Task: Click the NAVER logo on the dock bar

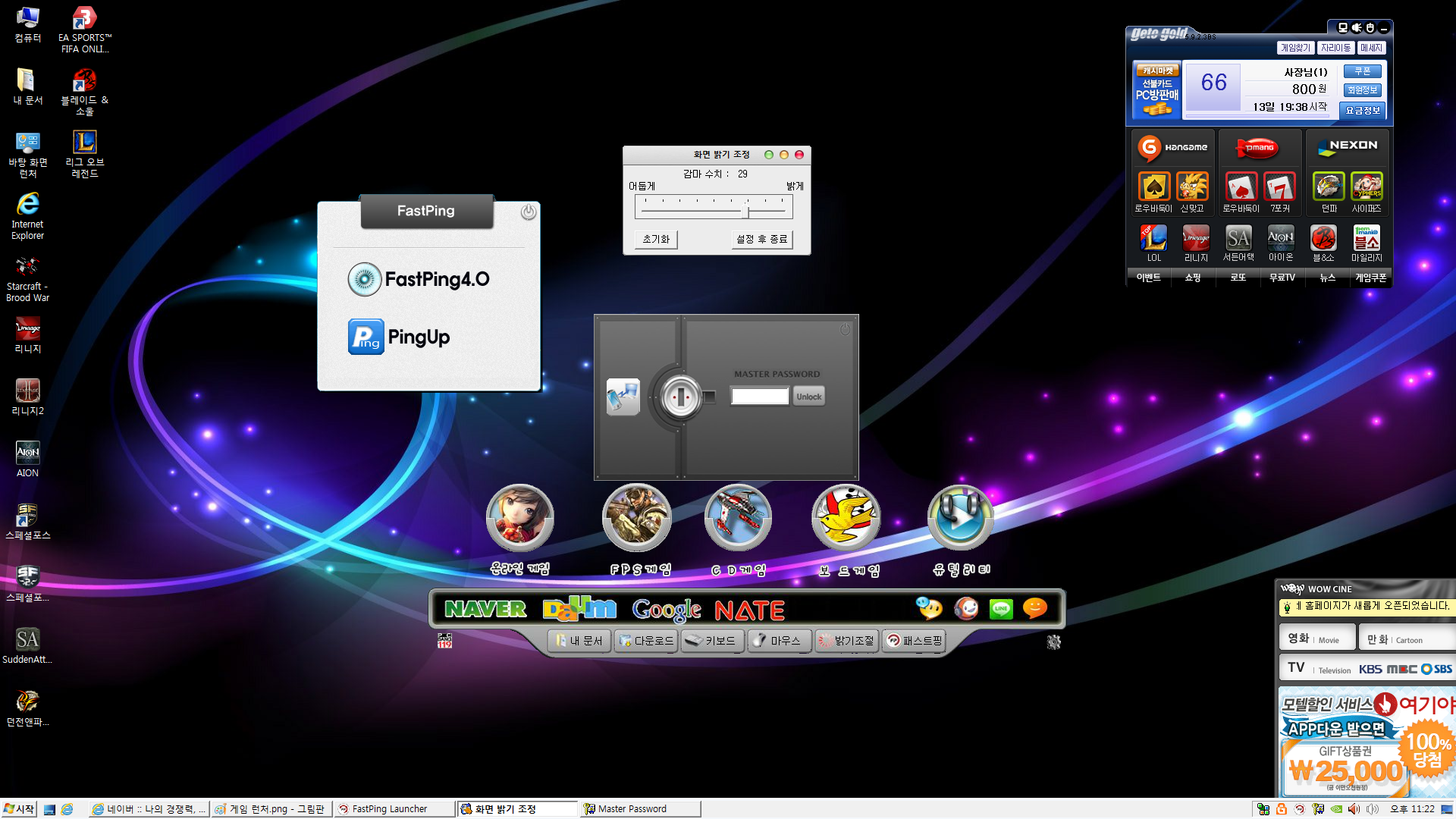Action: click(x=485, y=609)
